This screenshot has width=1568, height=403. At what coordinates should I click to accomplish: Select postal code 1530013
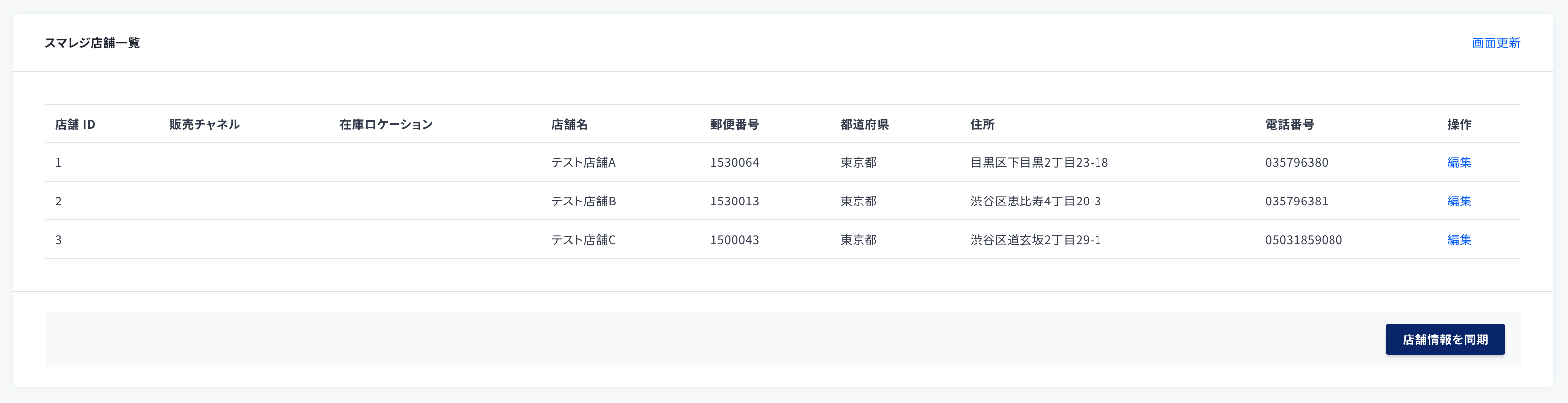click(734, 201)
